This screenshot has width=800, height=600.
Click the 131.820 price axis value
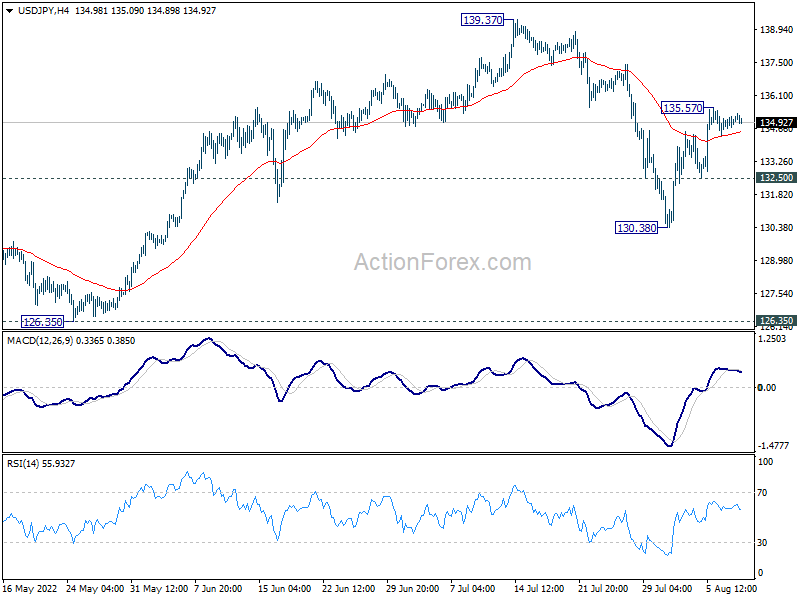pyautogui.click(x=777, y=194)
